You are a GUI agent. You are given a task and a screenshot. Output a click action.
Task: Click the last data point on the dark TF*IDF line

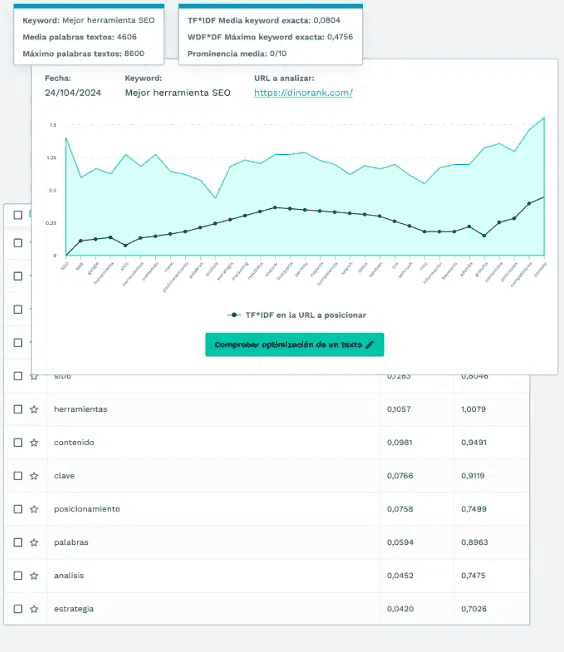544,197
